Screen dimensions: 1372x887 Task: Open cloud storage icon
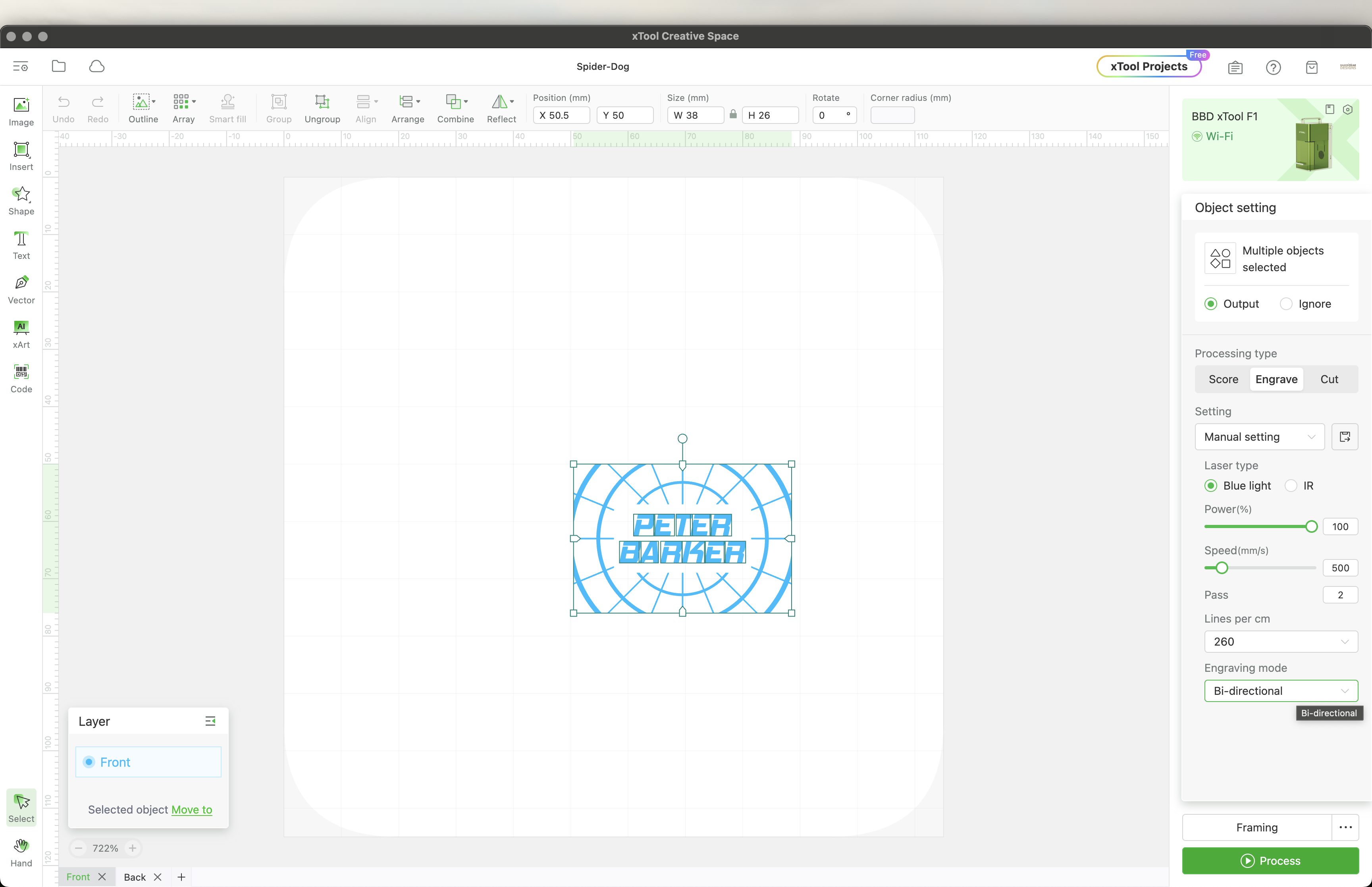tap(97, 66)
